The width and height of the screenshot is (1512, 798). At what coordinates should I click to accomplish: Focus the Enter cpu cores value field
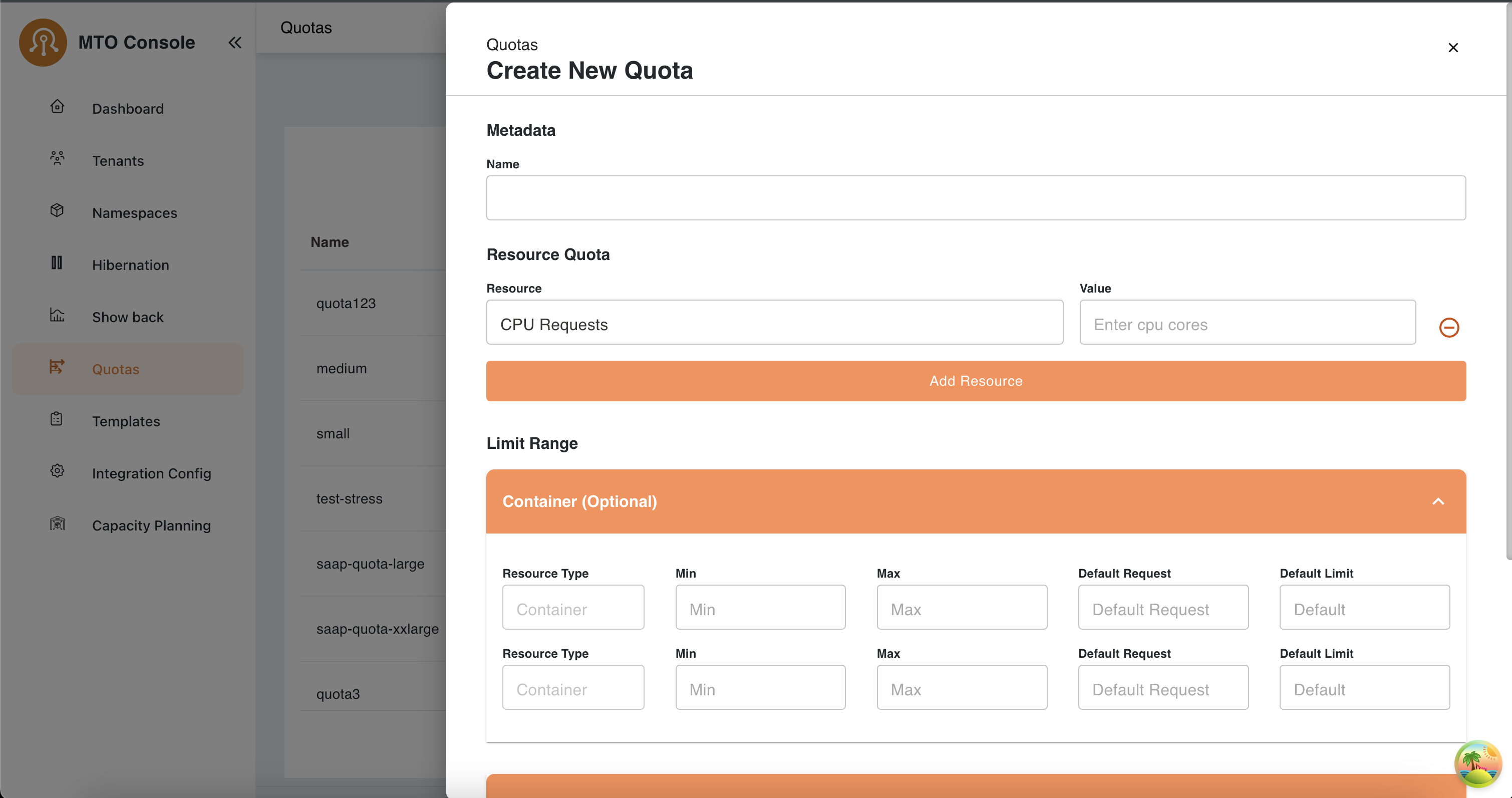point(1247,323)
